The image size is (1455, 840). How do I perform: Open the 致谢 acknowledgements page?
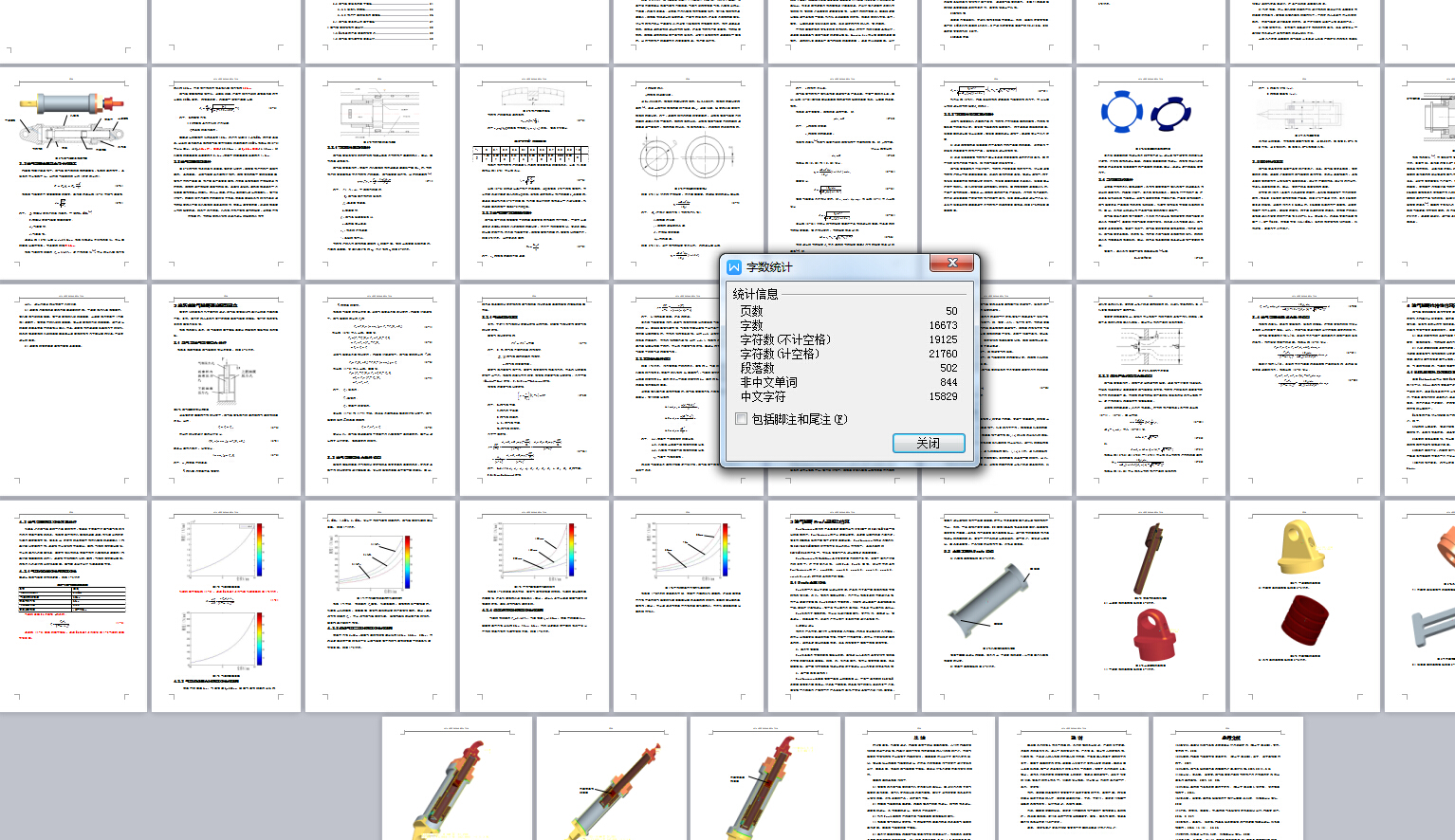click(1074, 778)
